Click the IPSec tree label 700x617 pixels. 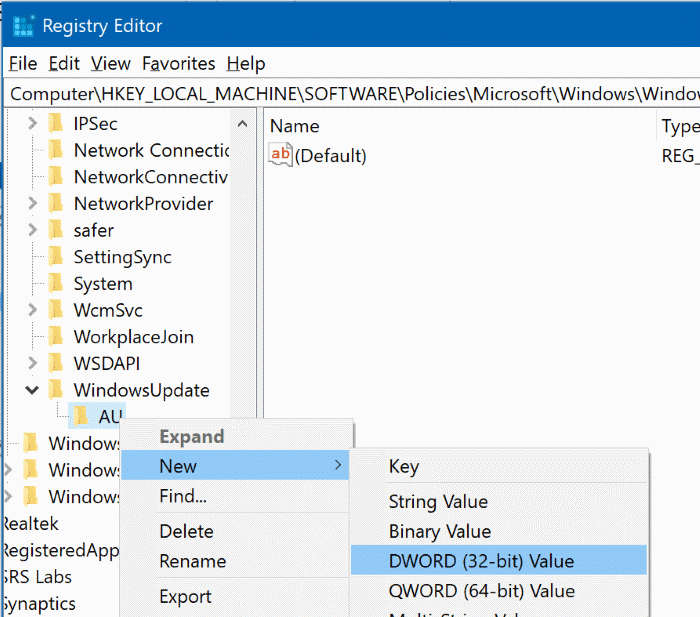(96, 124)
